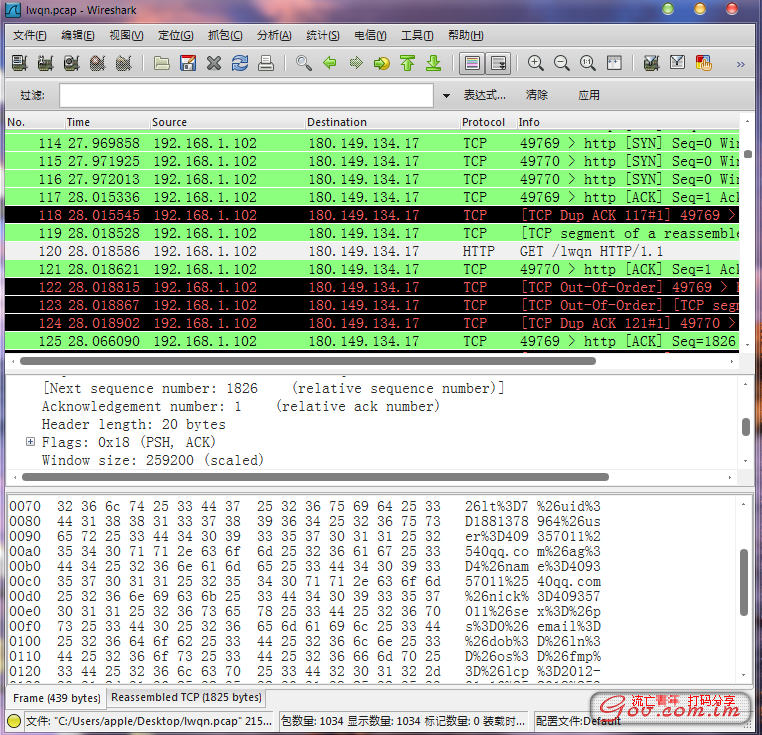
Task: Click the zoom in icon
Action: coord(536,63)
